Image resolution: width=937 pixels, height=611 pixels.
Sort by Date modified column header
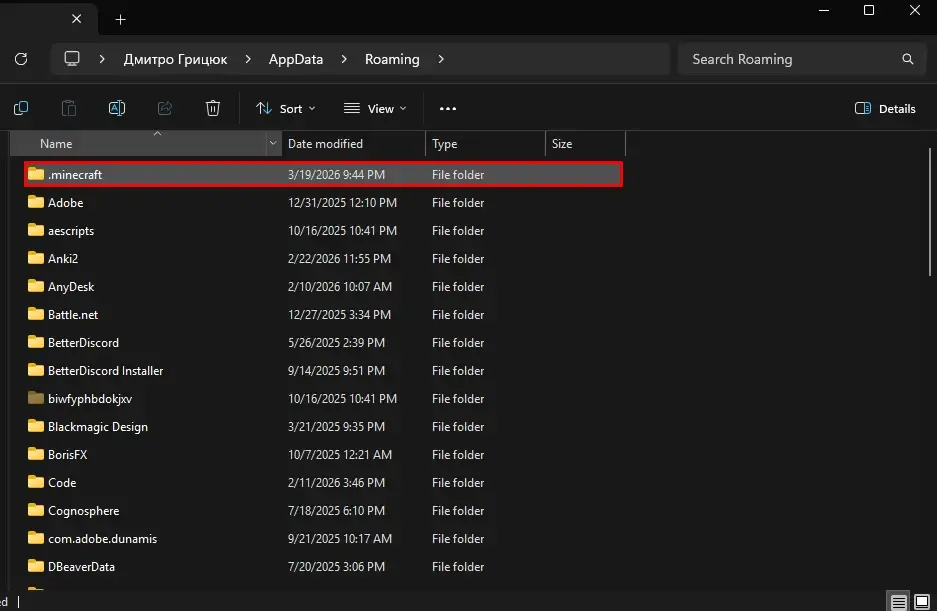[x=325, y=144]
